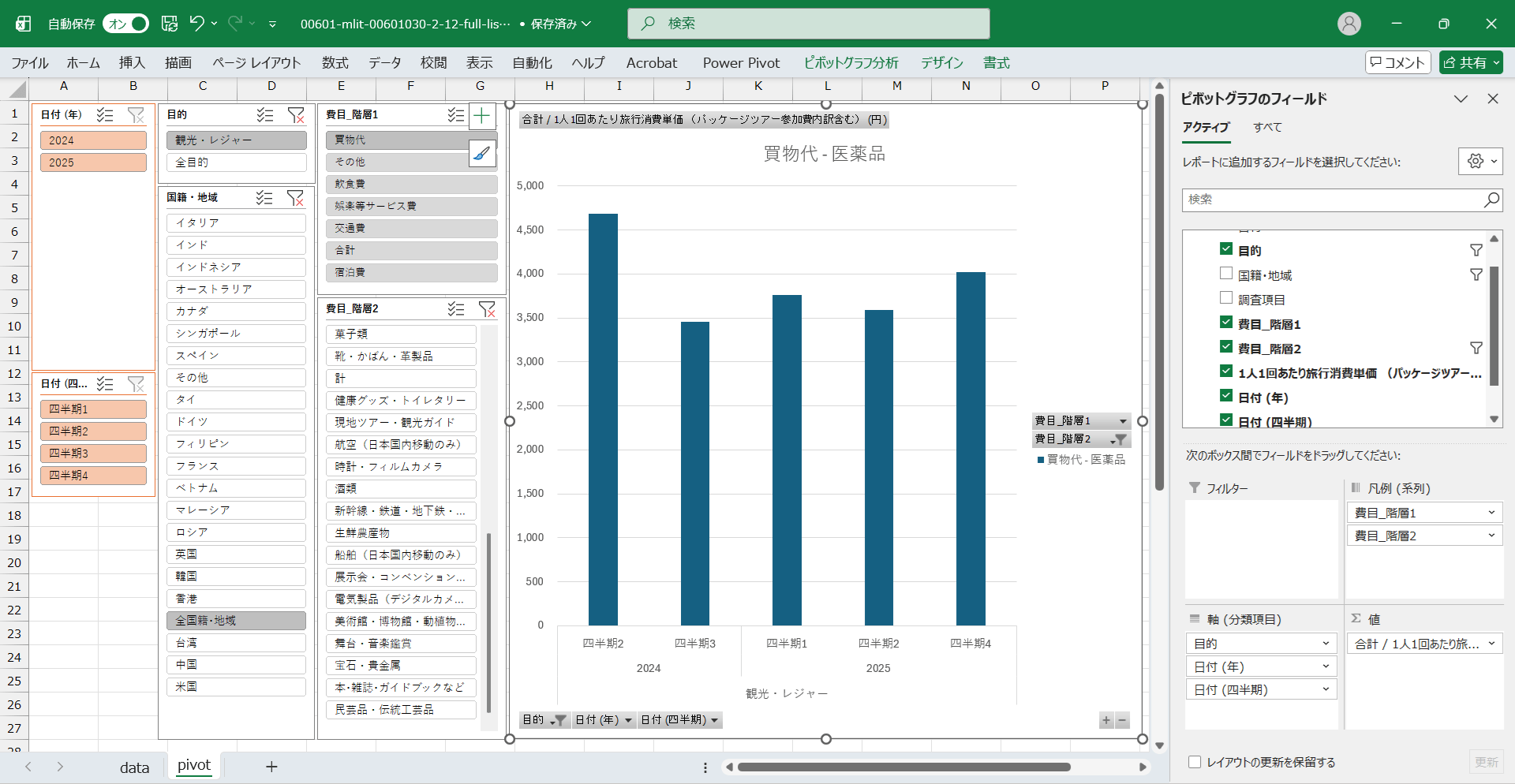1515x784 pixels.
Task: Open field list gear settings icon
Action: 1479,161
